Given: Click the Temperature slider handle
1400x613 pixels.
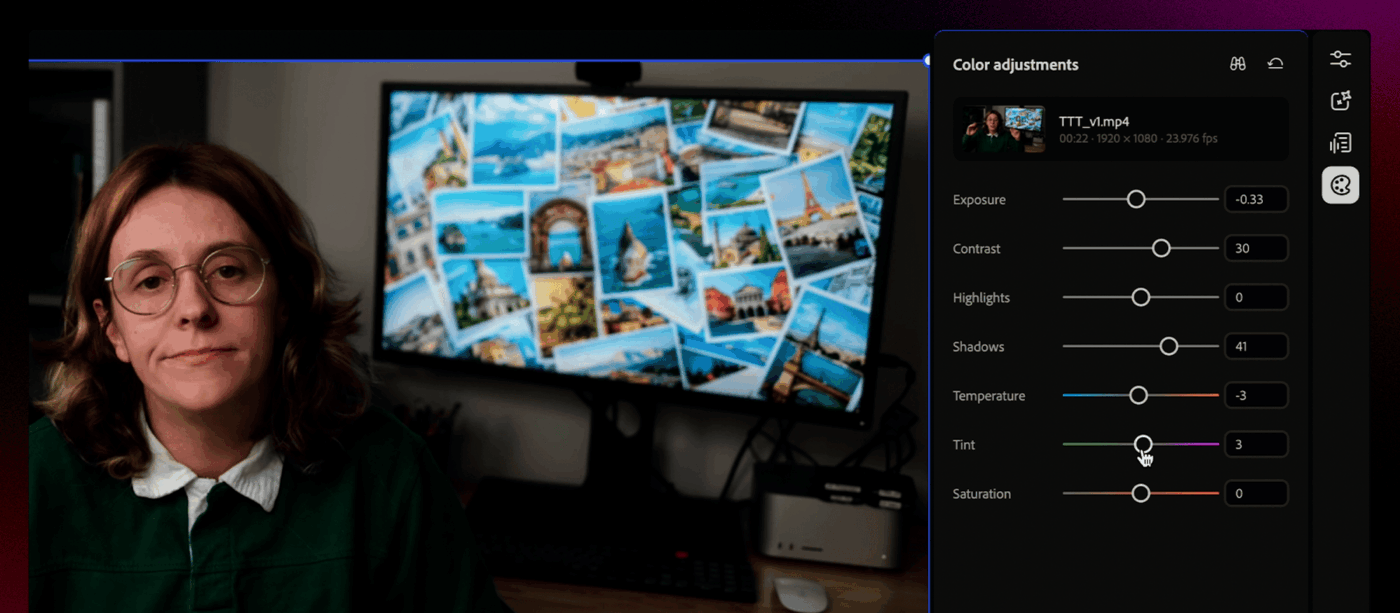Looking at the screenshot, I should point(1138,395).
